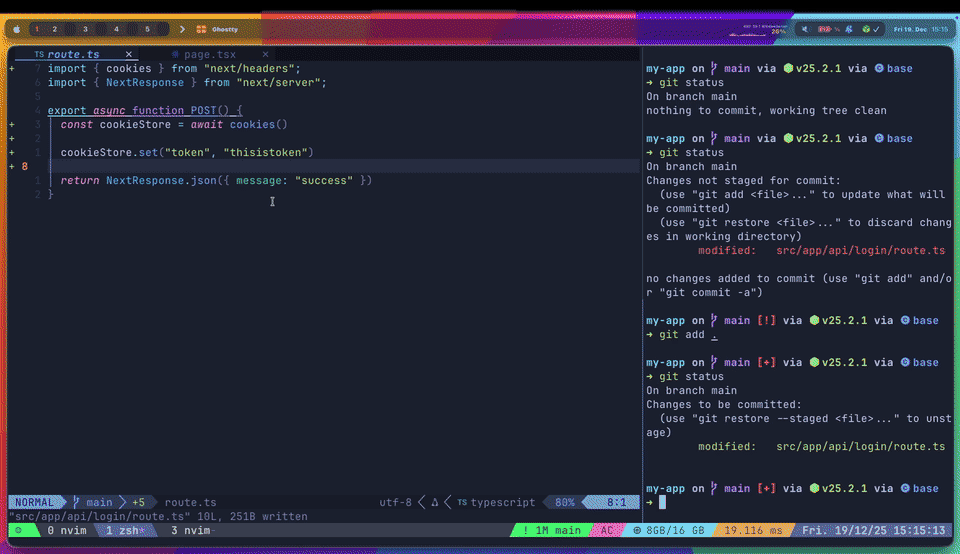Click the git add . command in terminal
960x554 pixels.
pos(688,335)
